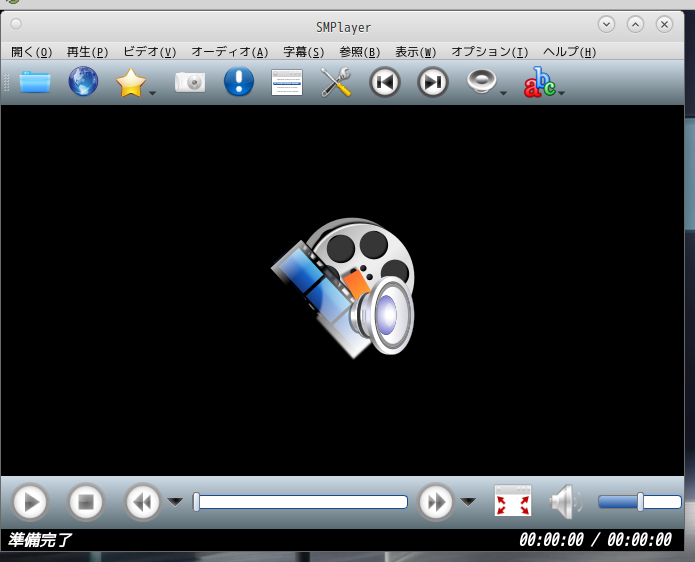Viewport: 695px width, 562px height.
Task: Expand the fast forward options dropdown arrow
Action: click(x=468, y=502)
